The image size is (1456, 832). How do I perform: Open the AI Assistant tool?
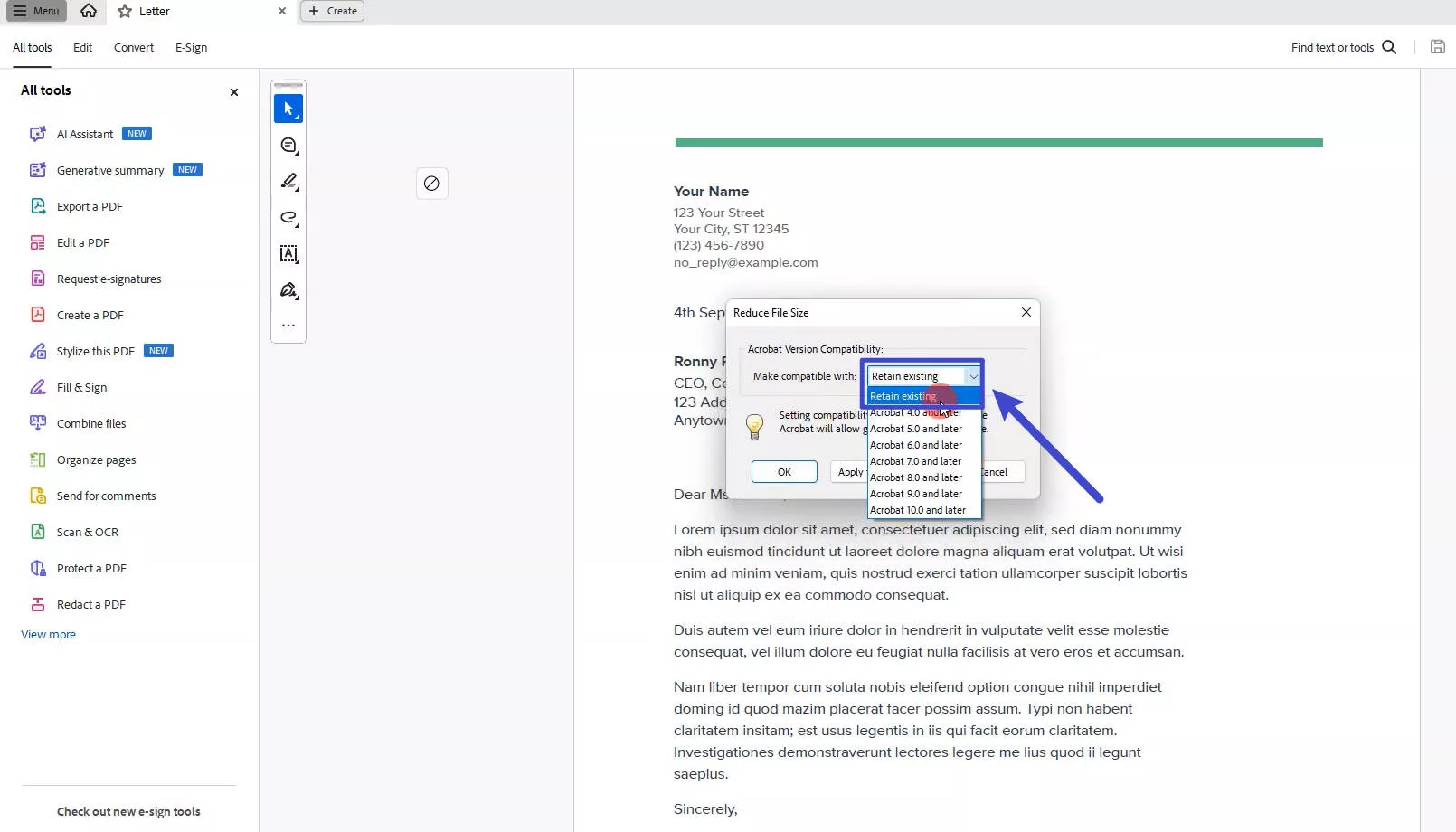pos(83,133)
